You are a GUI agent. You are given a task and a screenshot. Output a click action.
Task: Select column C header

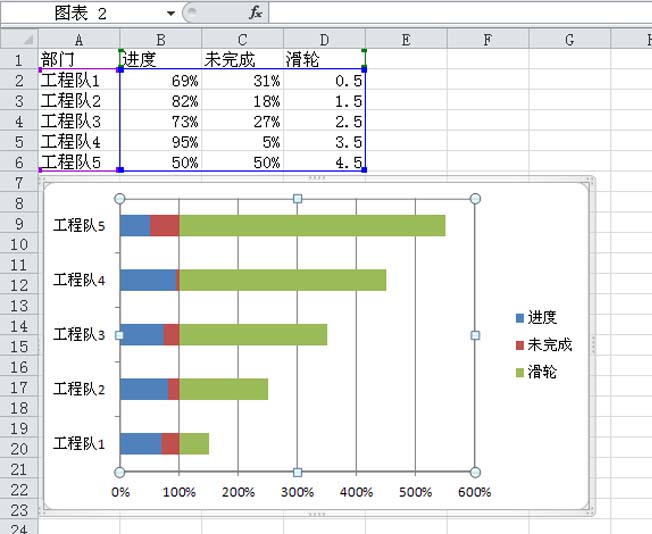tap(242, 40)
